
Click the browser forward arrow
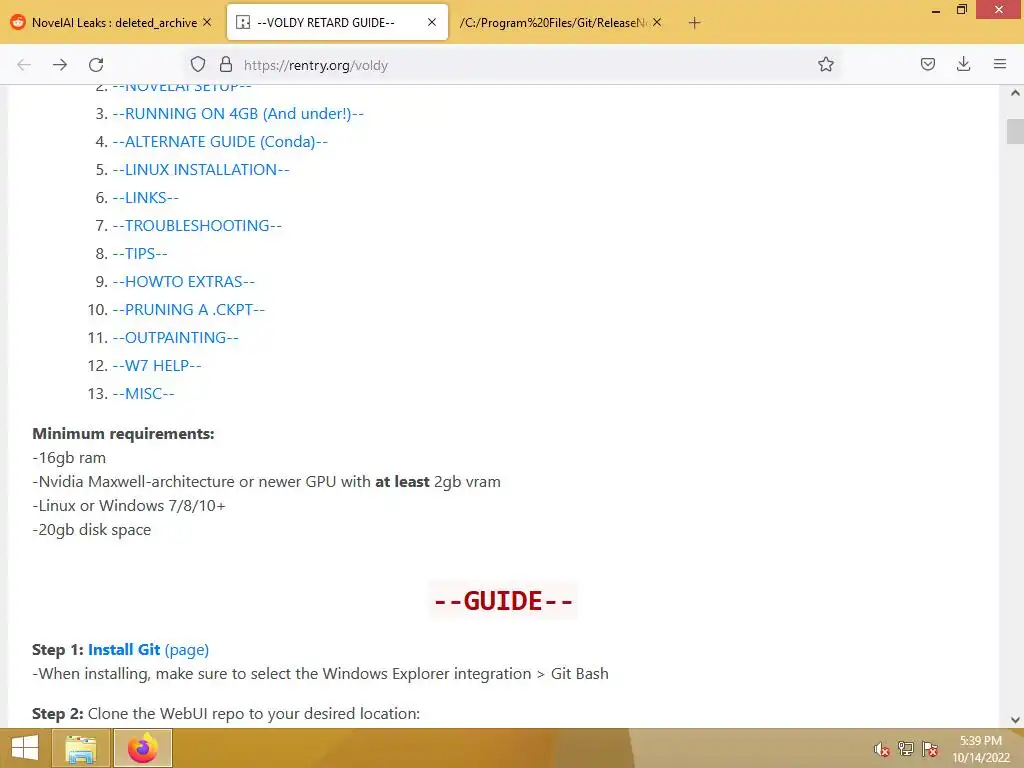[60, 65]
